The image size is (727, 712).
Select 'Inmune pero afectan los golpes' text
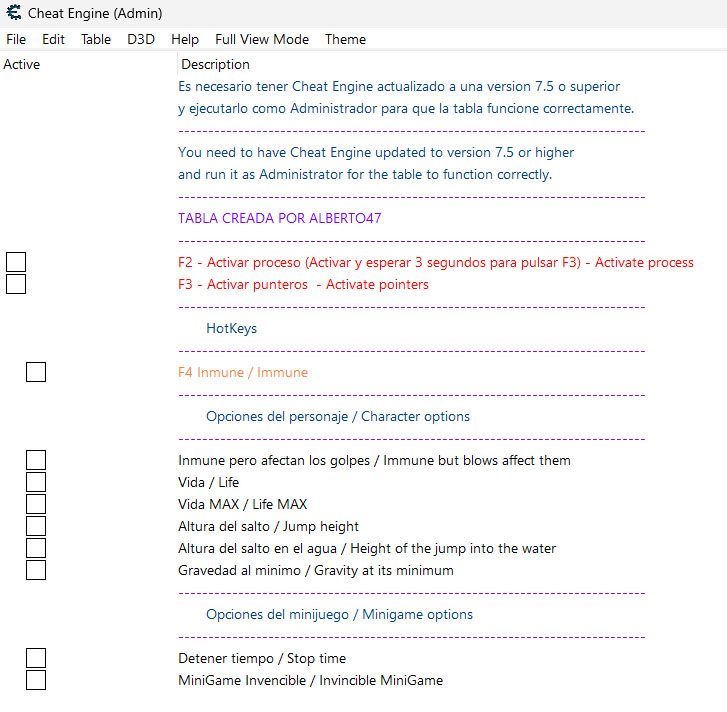[x=374, y=460]
